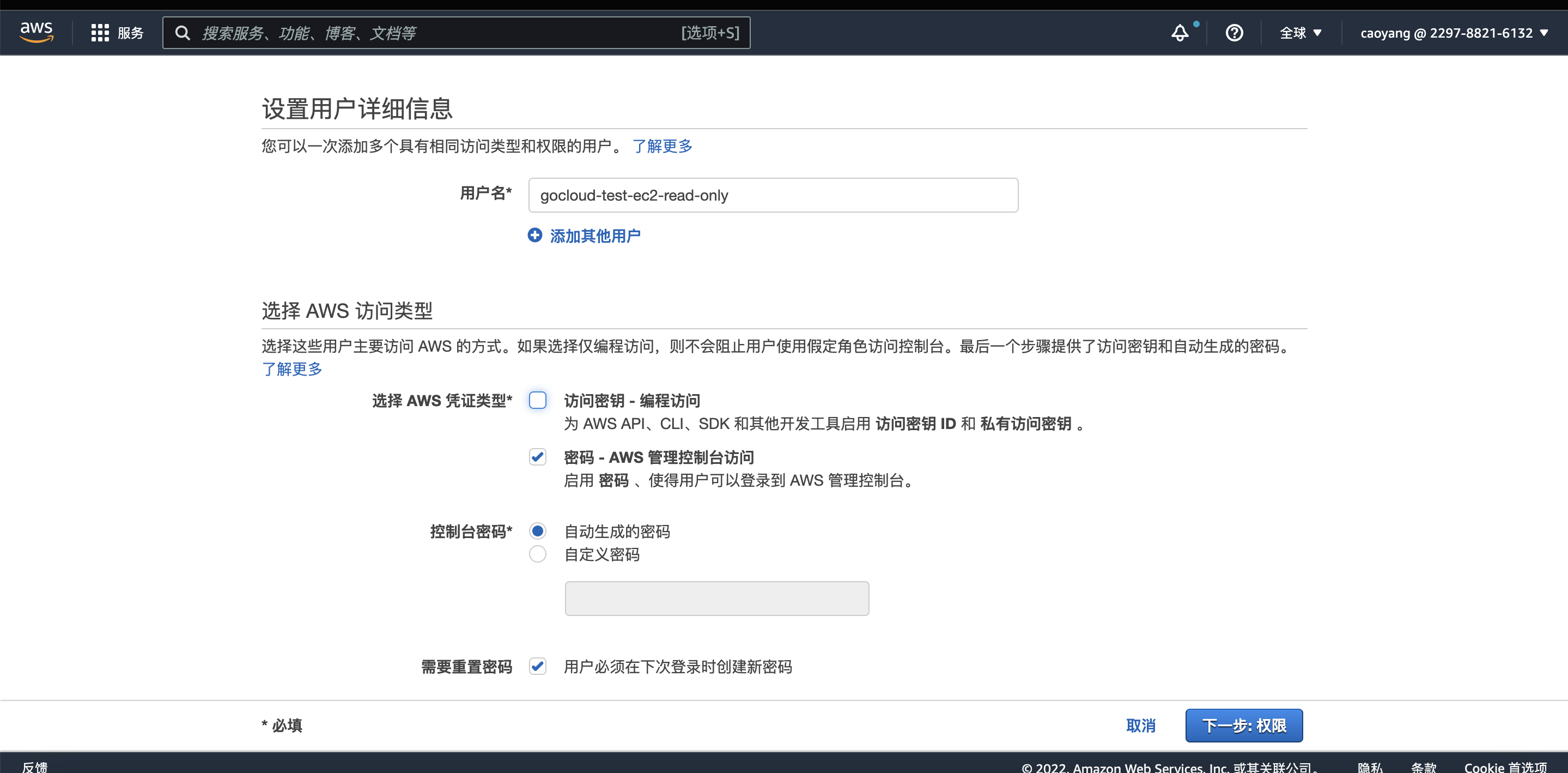The width and height of the screenshot is (1568, 773).
Task: Open the notifications bell icon
Action: point(1180,33)
